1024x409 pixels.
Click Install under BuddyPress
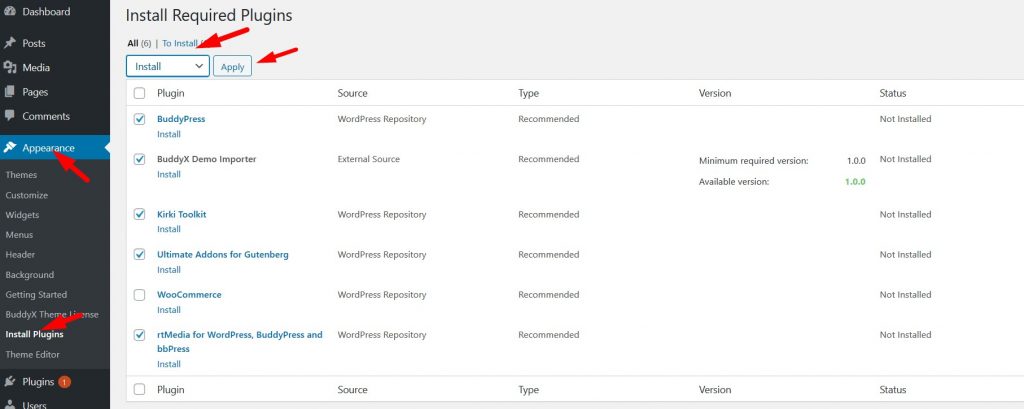click(x=168, y=134)
